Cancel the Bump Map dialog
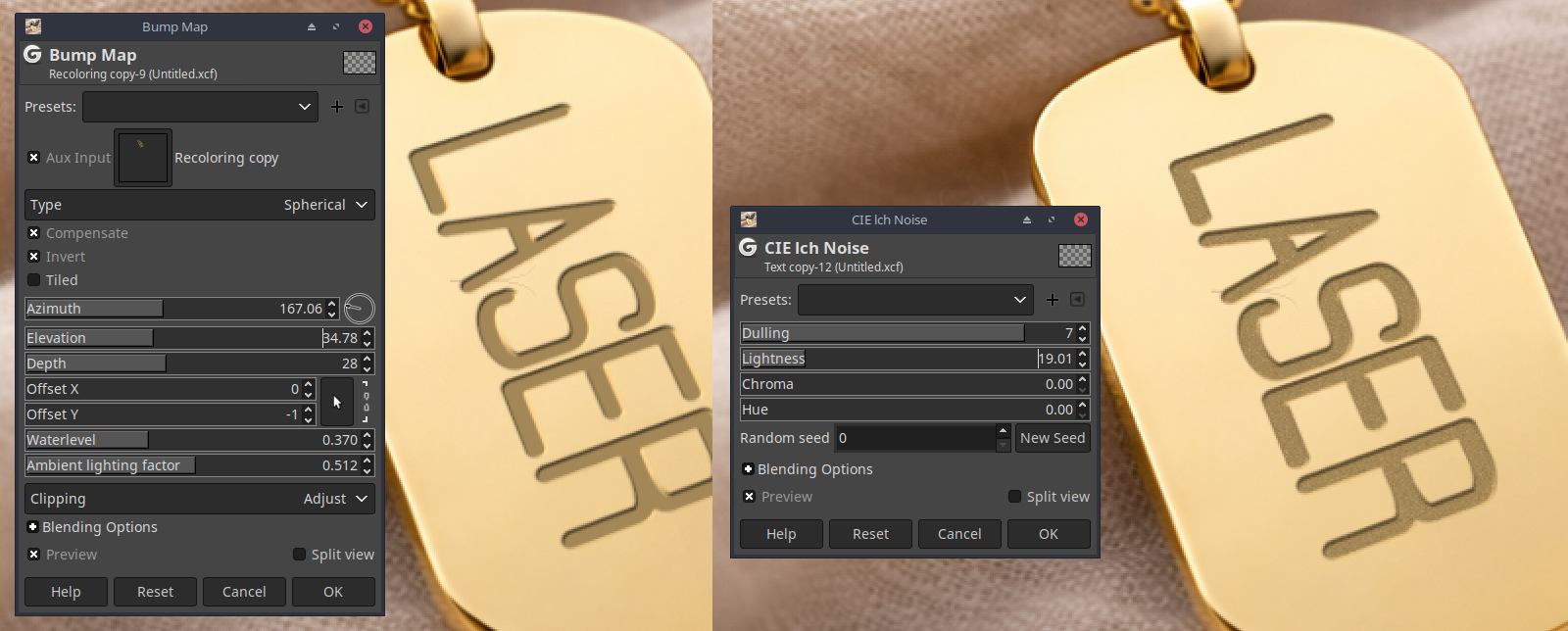 tap(244, 592)
